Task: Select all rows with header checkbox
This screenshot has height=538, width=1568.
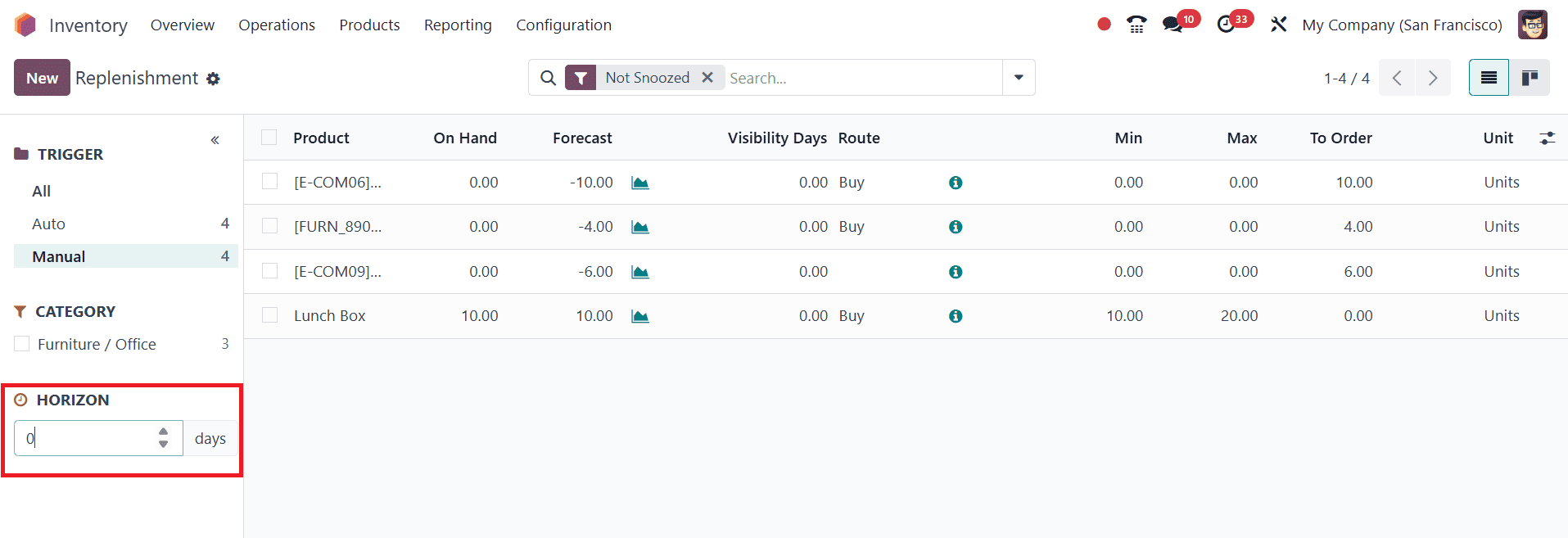Action: click(269, 137)
